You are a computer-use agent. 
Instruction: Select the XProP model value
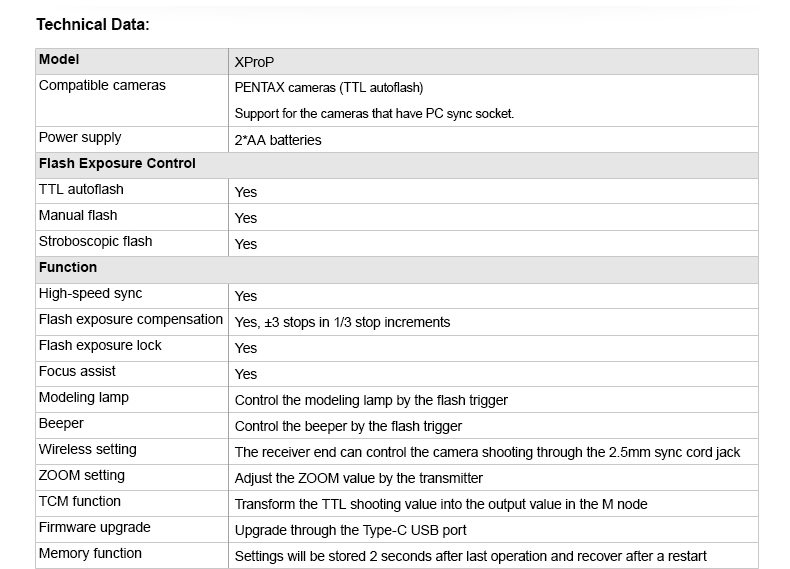[x=254, y=62]
